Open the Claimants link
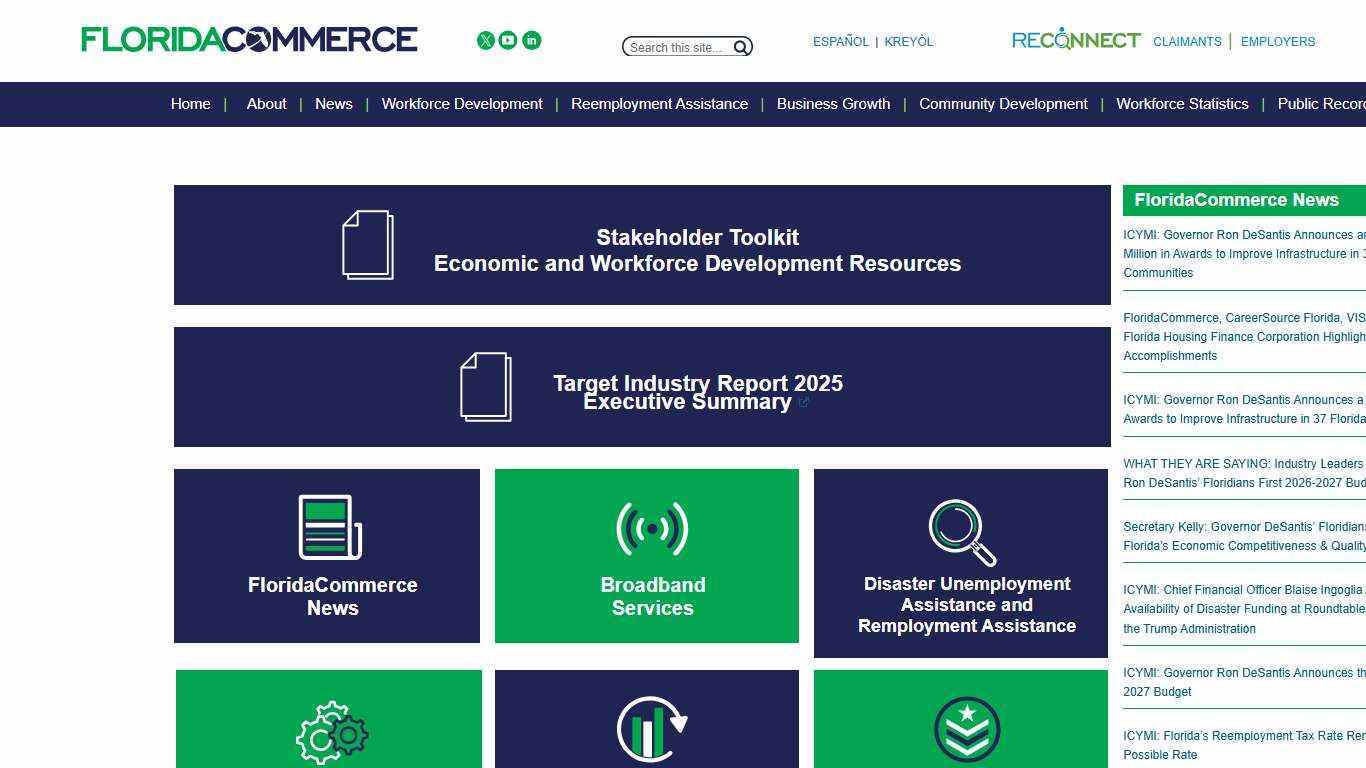This screenshot has height=768, width=1366. click(1187, 42)
